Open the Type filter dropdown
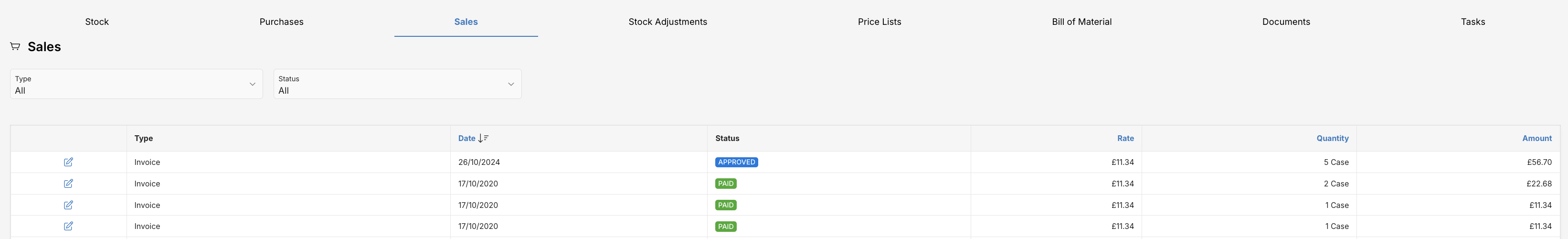1568x239 pixels. click(137, 84)
